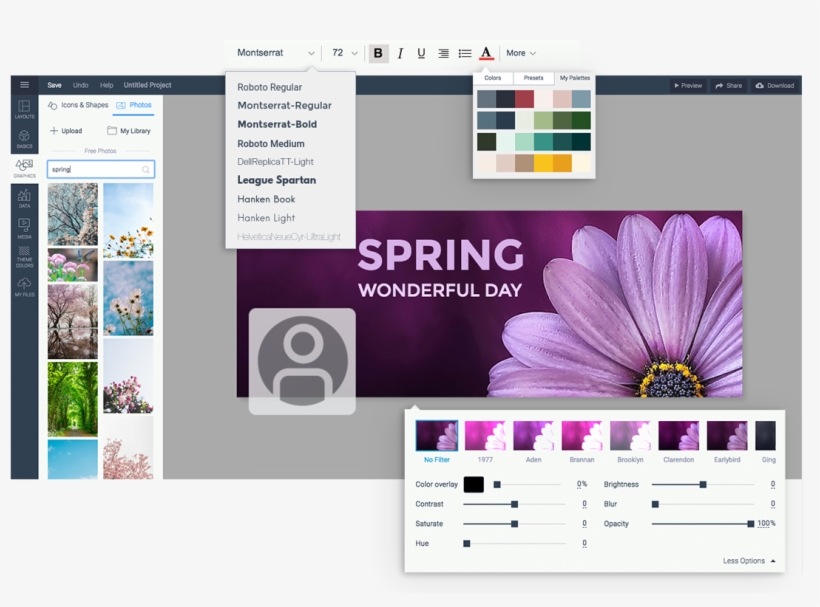Expand the More formatting options
This screenshot has height=607, width=820.
[521, 53]
